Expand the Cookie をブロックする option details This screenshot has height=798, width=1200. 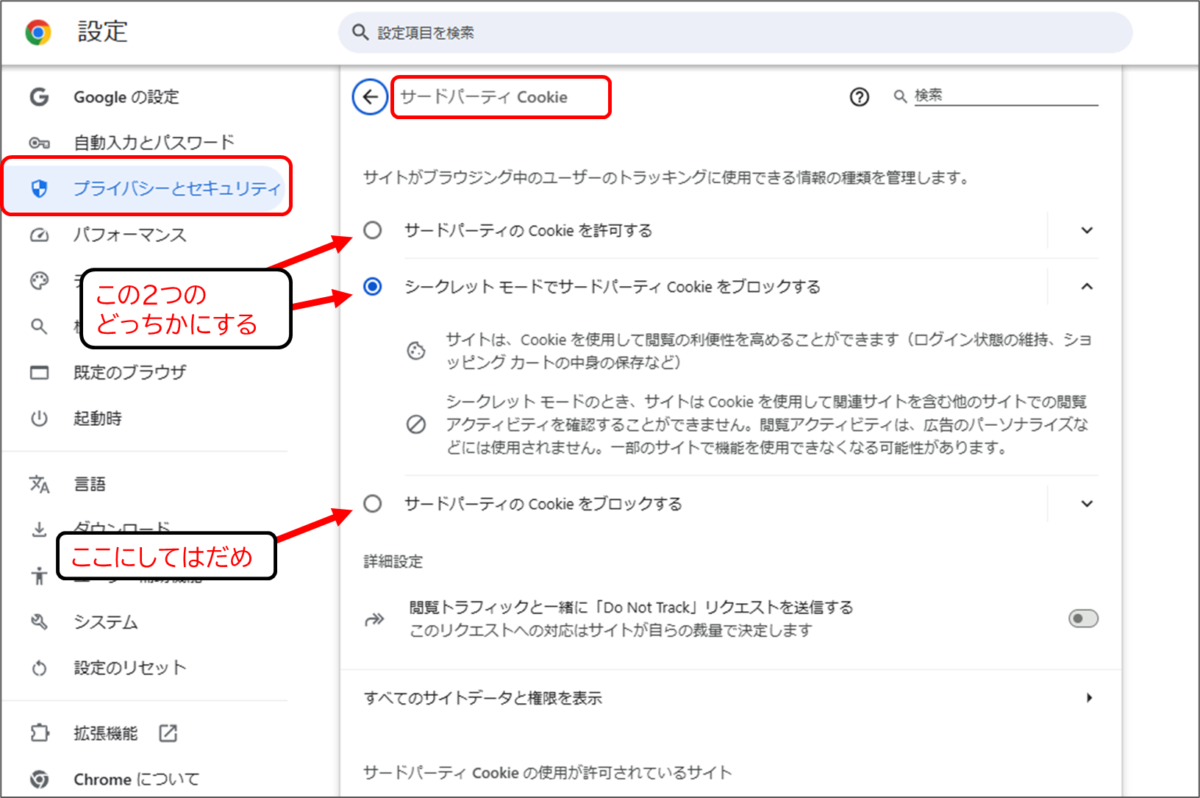click(x=1088, y=504)
